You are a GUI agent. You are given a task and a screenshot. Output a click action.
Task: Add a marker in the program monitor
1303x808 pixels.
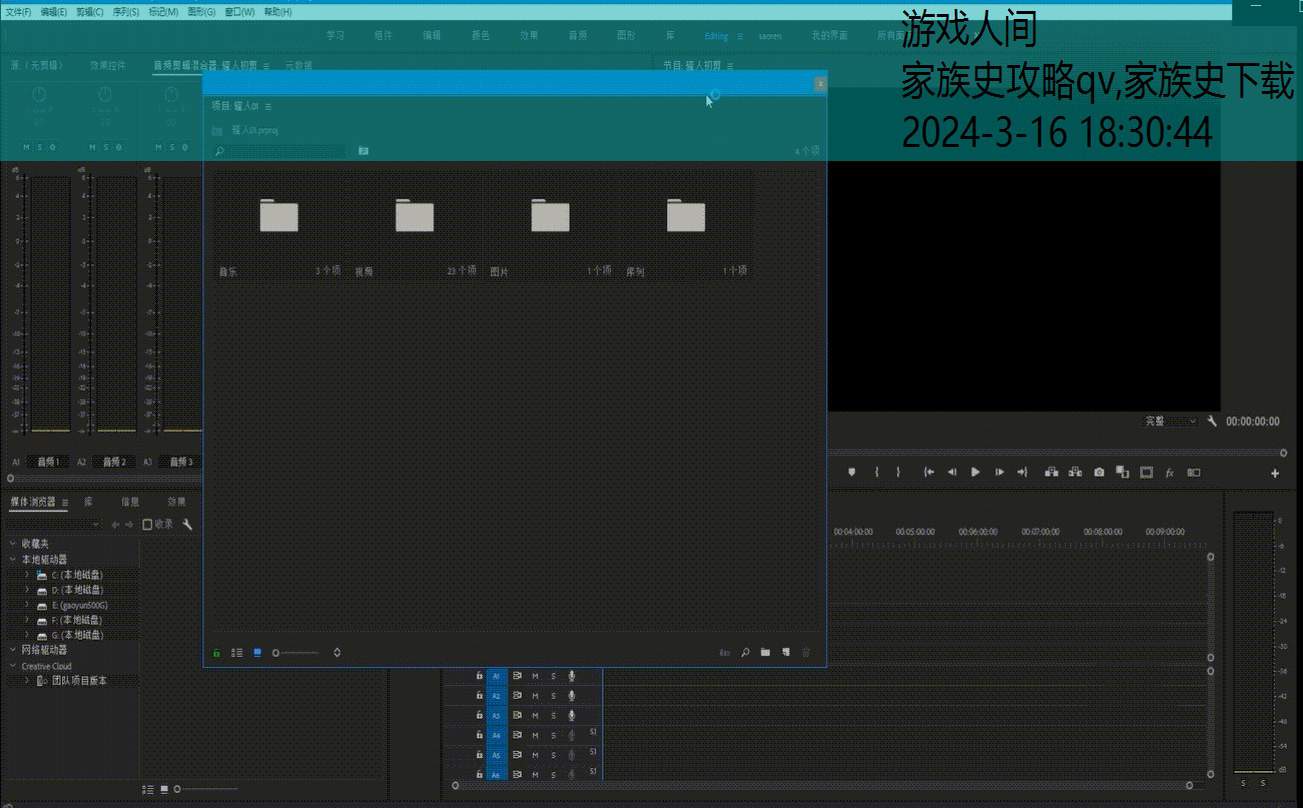tap(852, 472)
